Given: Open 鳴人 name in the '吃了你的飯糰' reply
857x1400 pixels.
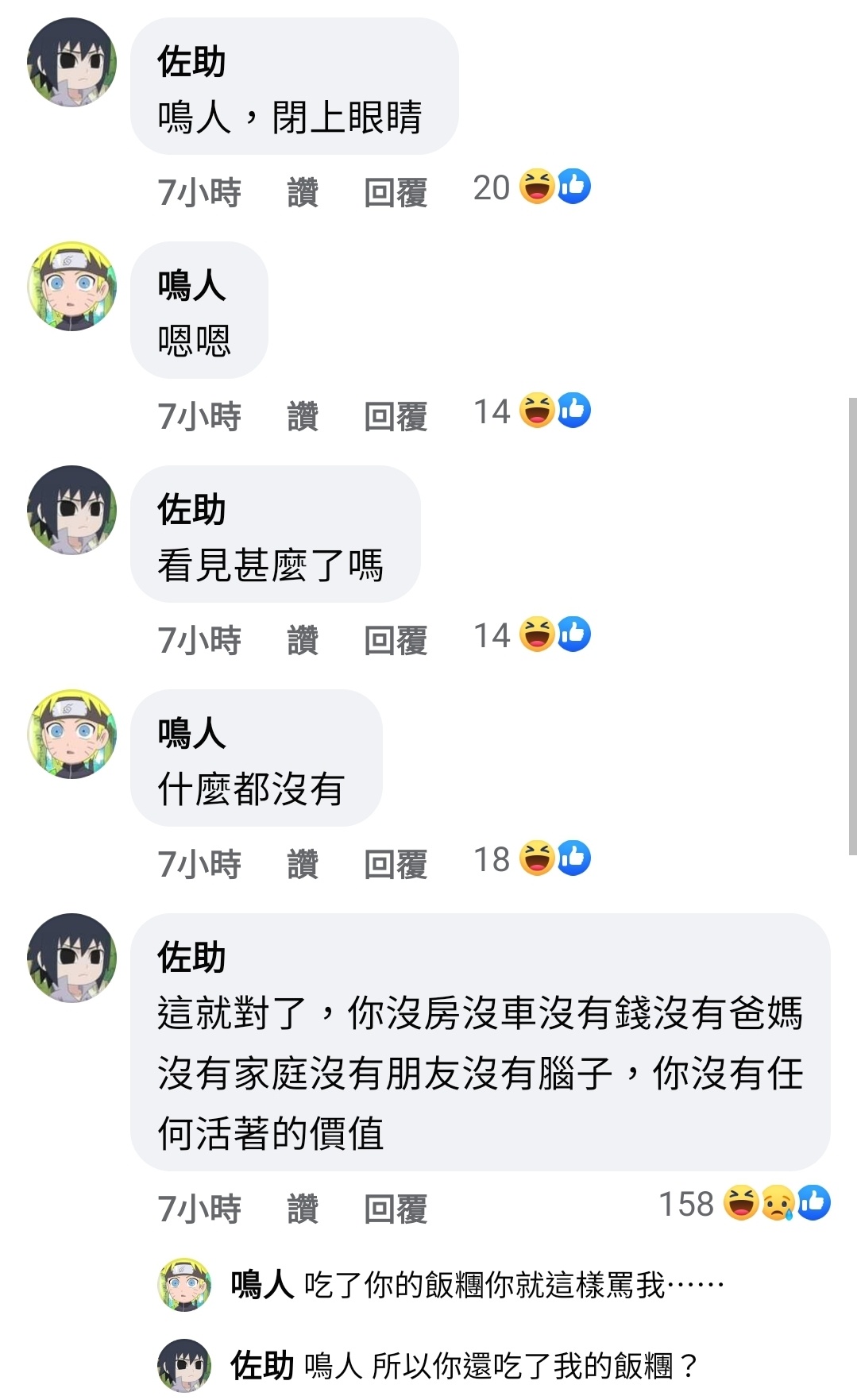Looking at the screenshot, I should pos(262,1284).
